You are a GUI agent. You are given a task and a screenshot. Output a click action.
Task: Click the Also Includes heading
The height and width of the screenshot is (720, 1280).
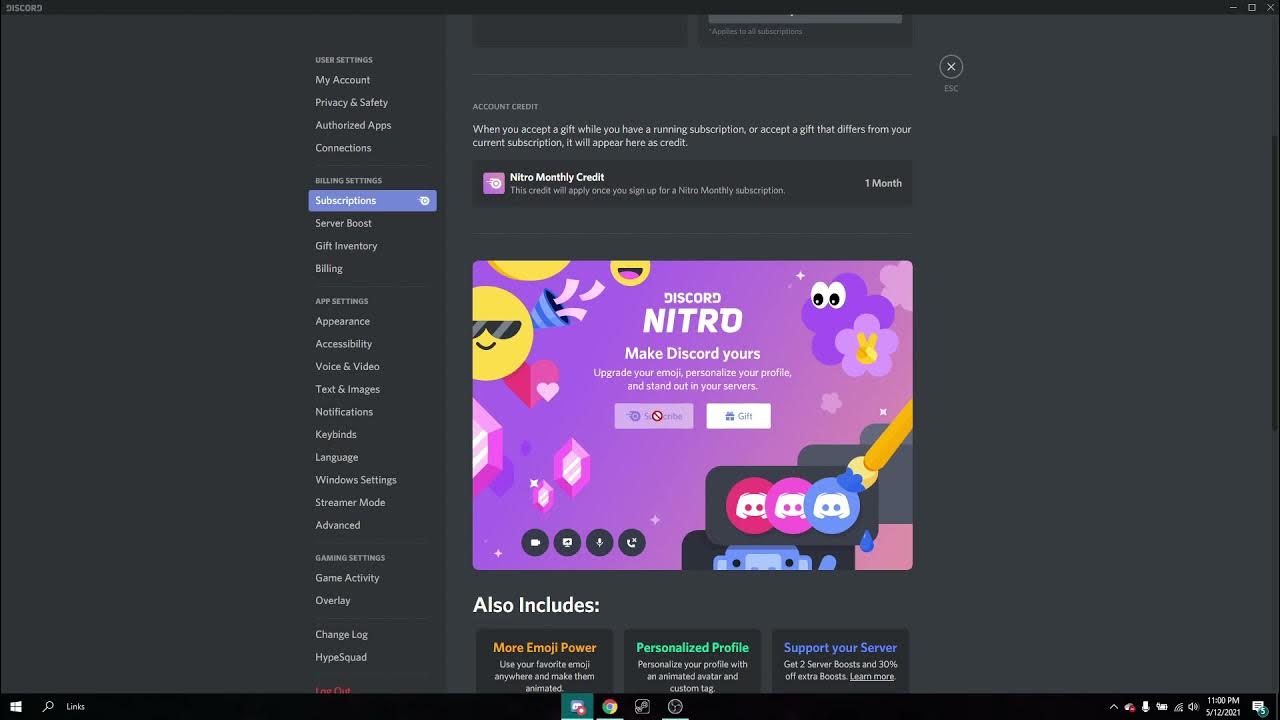[x=536, y=605]
